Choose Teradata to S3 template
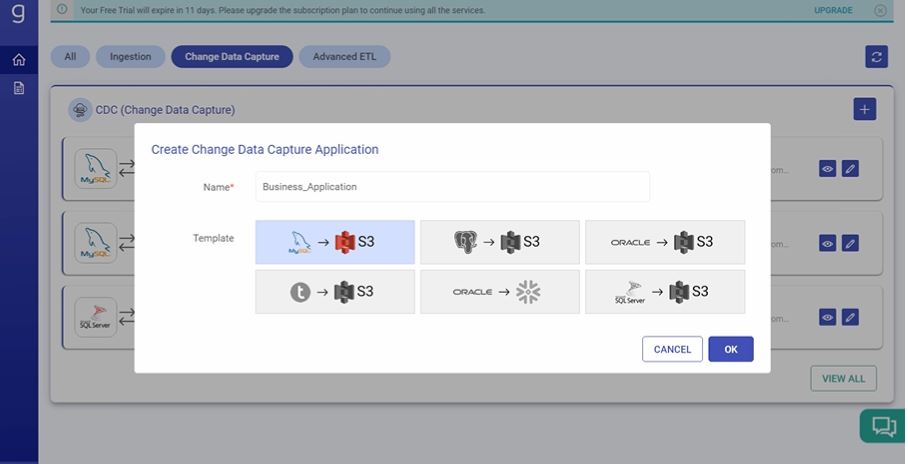Screen dimensions: 908x464 [x=335, y=292]
